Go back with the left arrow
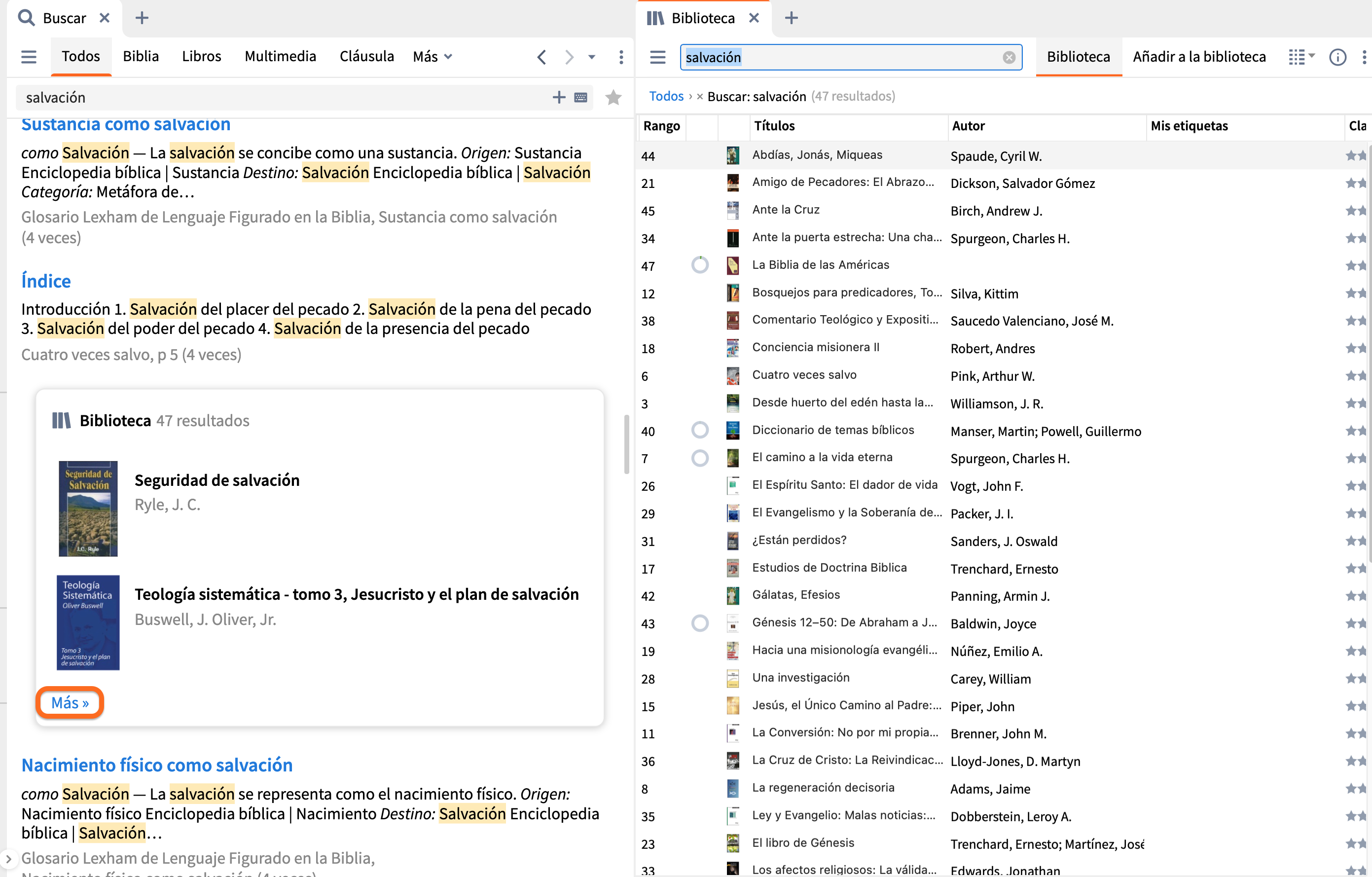 click(542, 56)
